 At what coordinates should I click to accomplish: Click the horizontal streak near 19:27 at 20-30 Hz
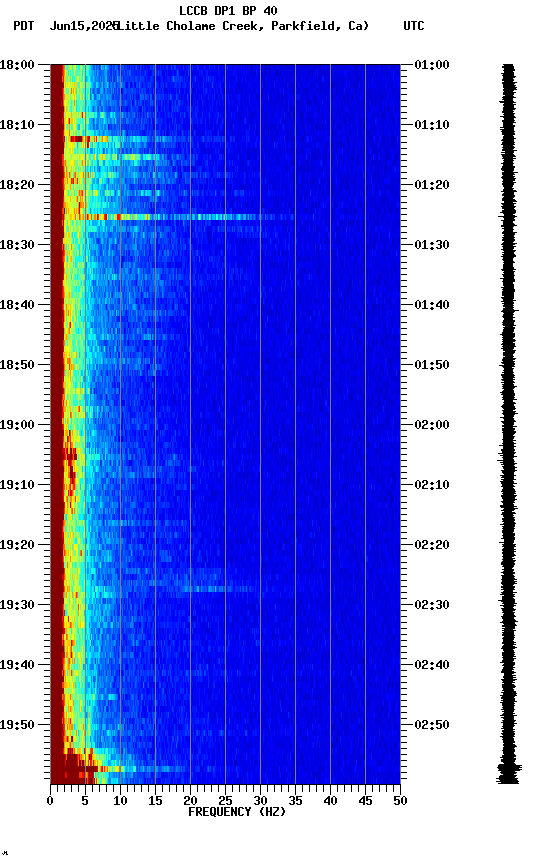pyautogui.click(x=219, y=589)
